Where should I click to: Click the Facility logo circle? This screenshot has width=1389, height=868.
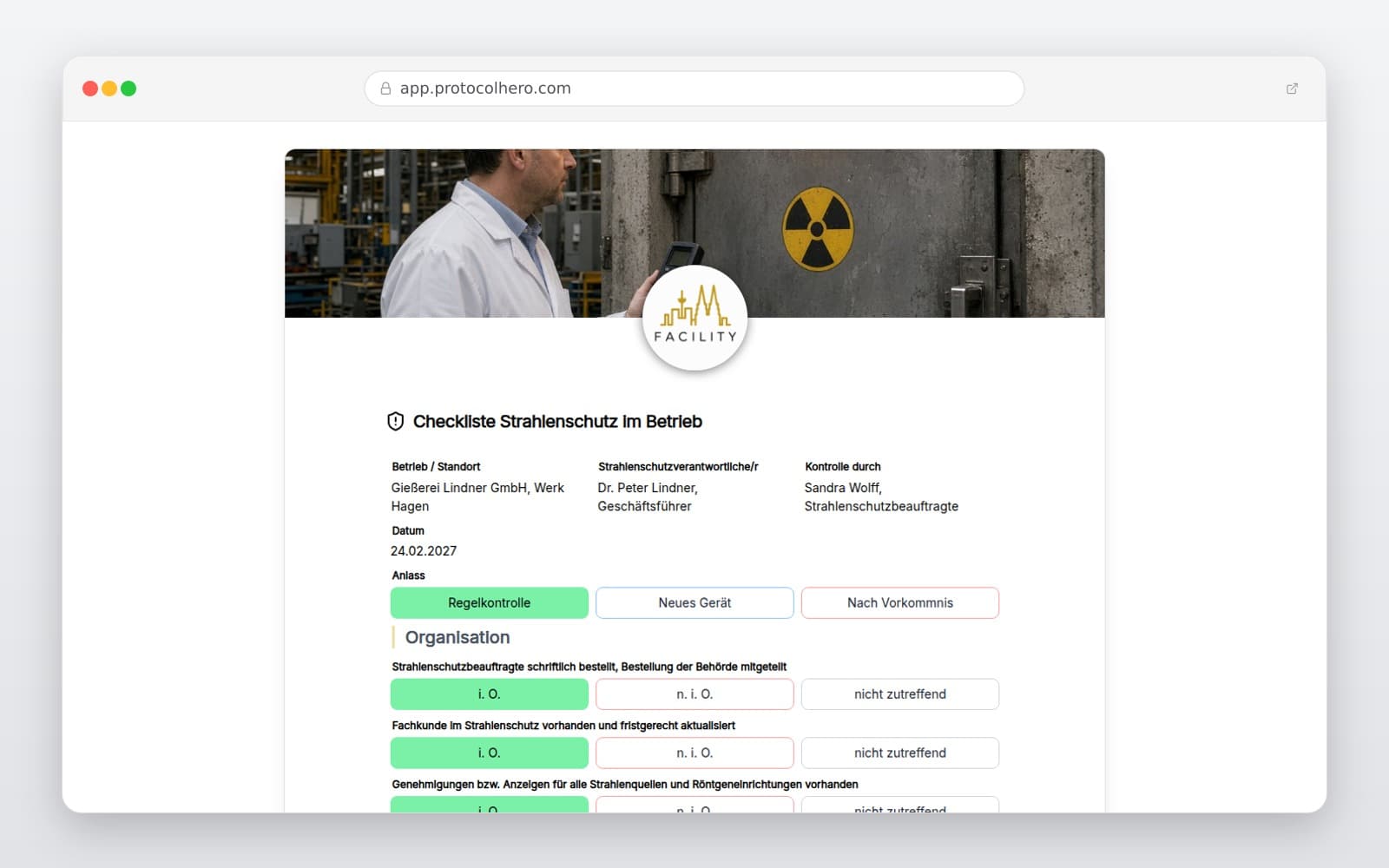(694, 319)
